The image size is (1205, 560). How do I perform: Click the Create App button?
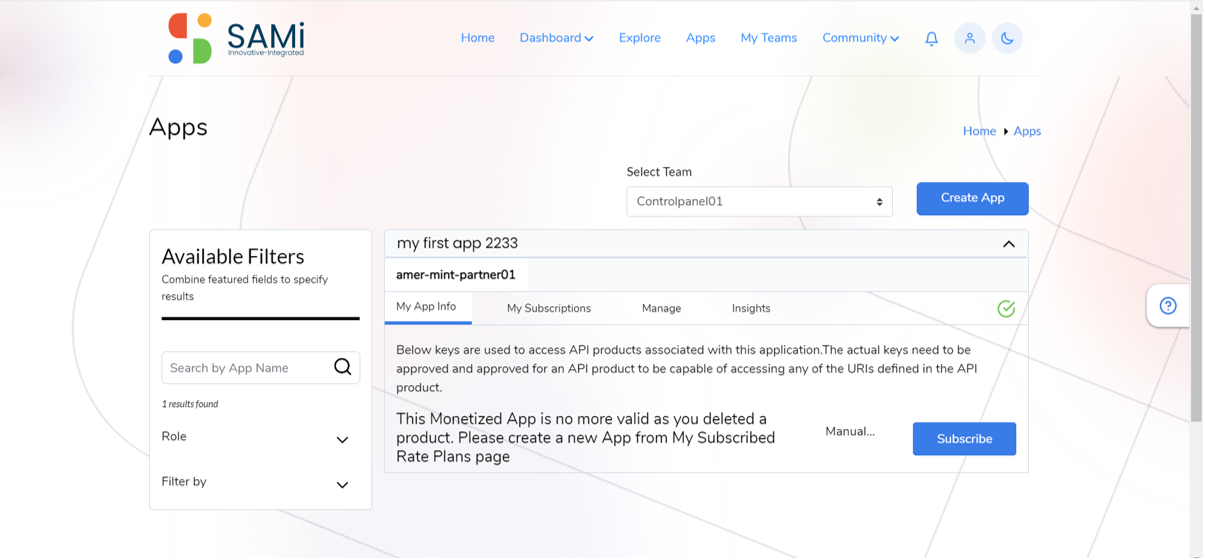[x=972, y=198]
